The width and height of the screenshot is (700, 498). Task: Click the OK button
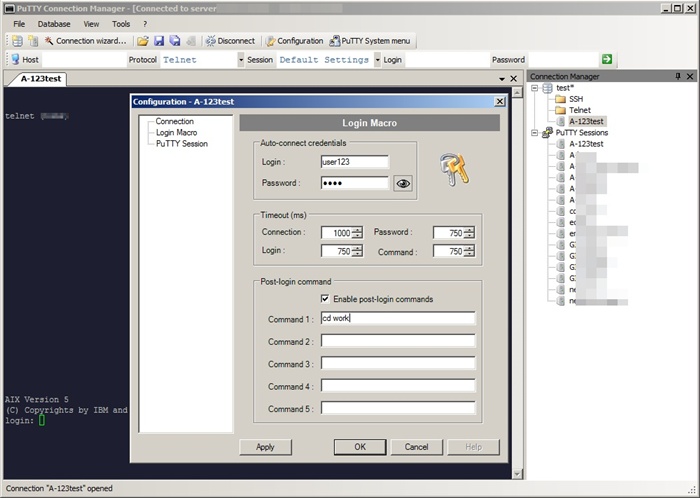coord(360,447)
